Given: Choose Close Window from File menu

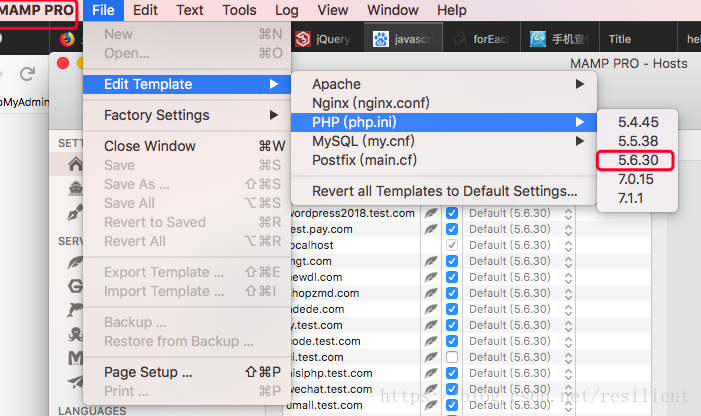Looking at the screenshot, I should [x=187, y=146].
